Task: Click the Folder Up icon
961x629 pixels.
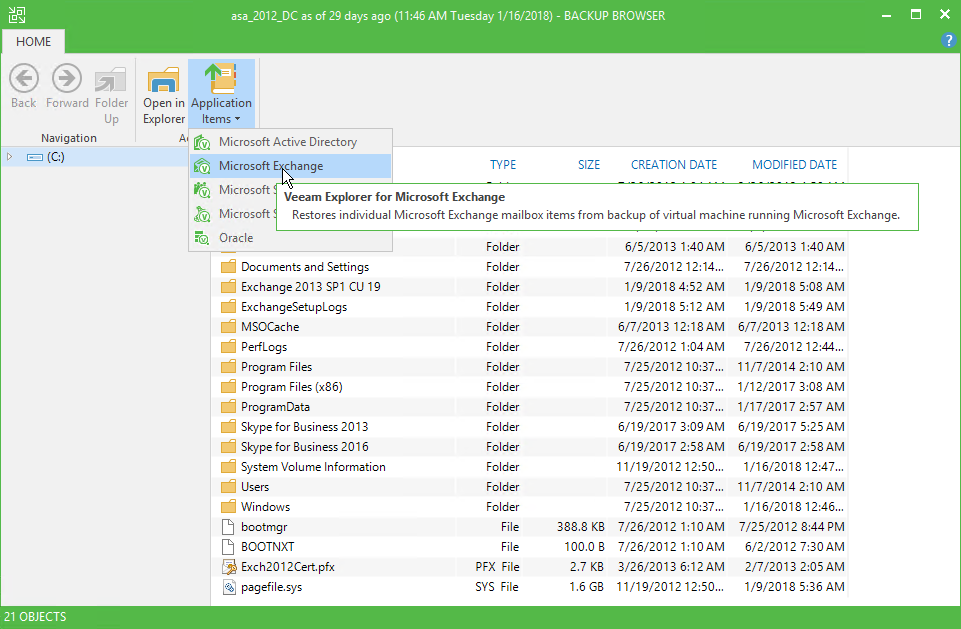Action: (110, 80)
